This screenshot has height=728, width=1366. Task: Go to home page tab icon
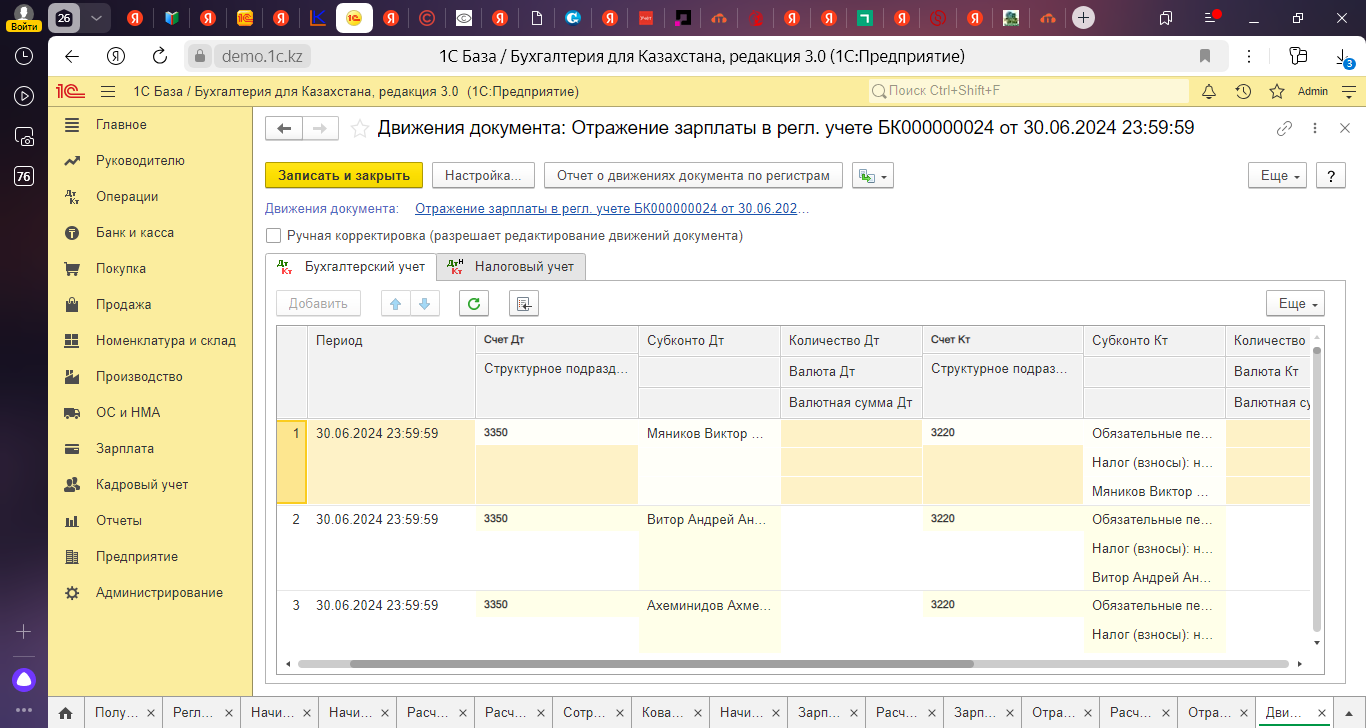pos(65,713)
